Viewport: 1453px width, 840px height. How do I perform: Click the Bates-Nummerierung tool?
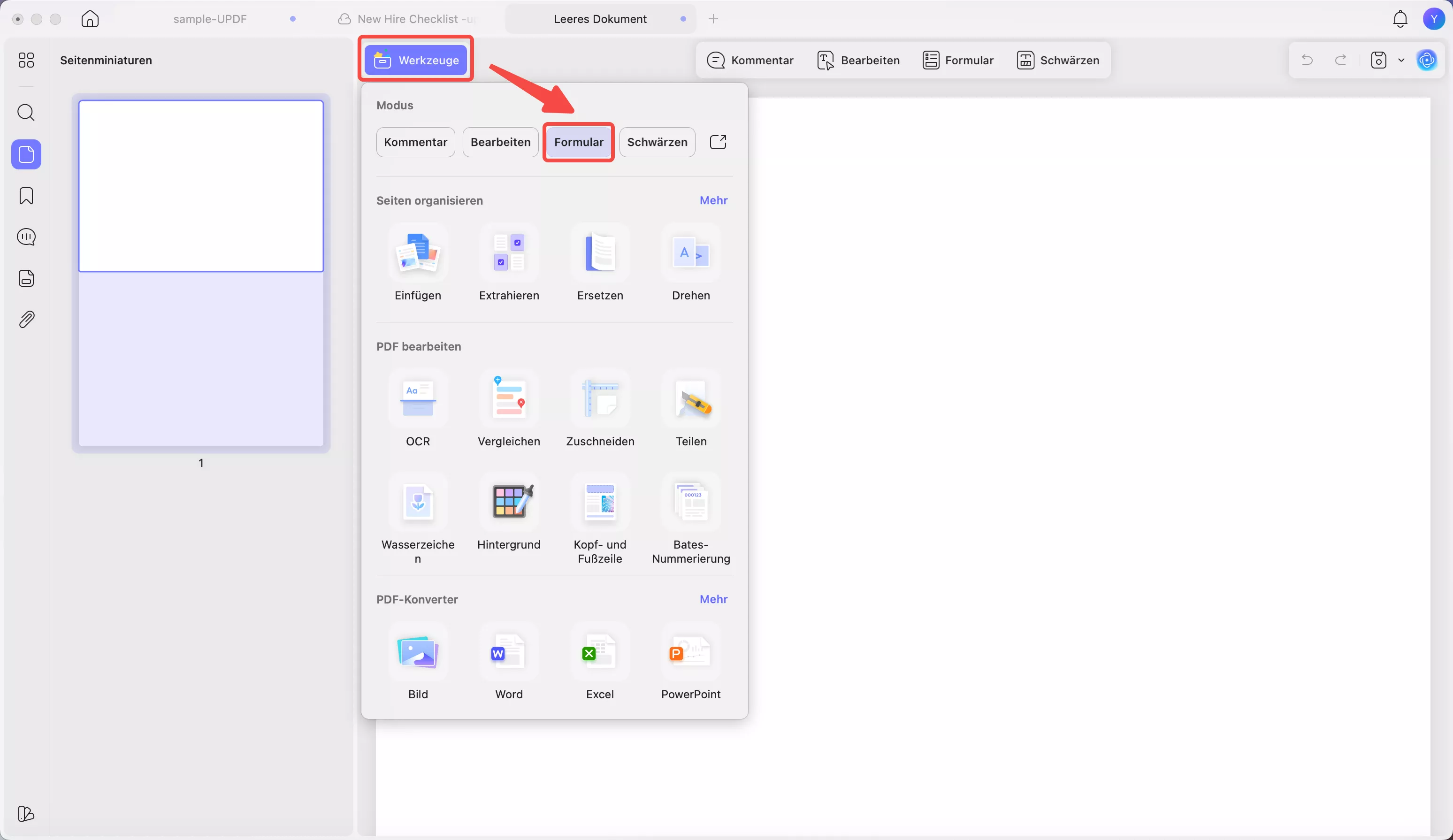[x=691, y=503]
